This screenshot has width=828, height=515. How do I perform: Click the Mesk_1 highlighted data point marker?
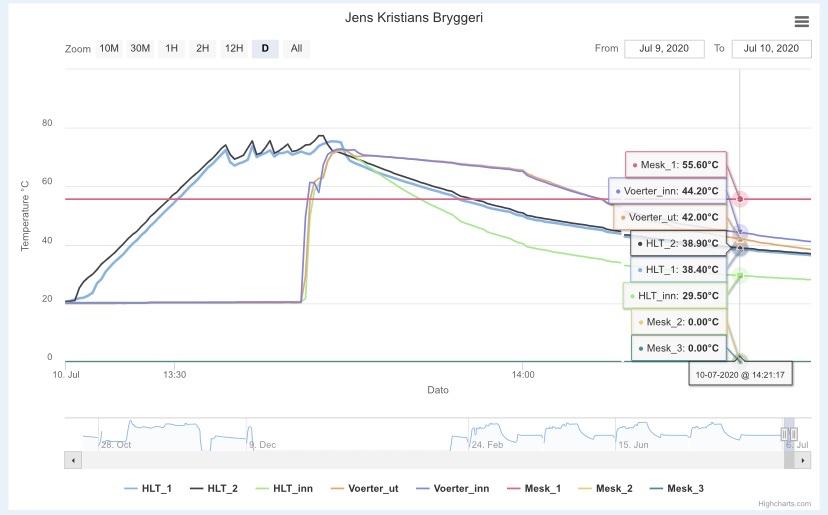click(740, 199)
